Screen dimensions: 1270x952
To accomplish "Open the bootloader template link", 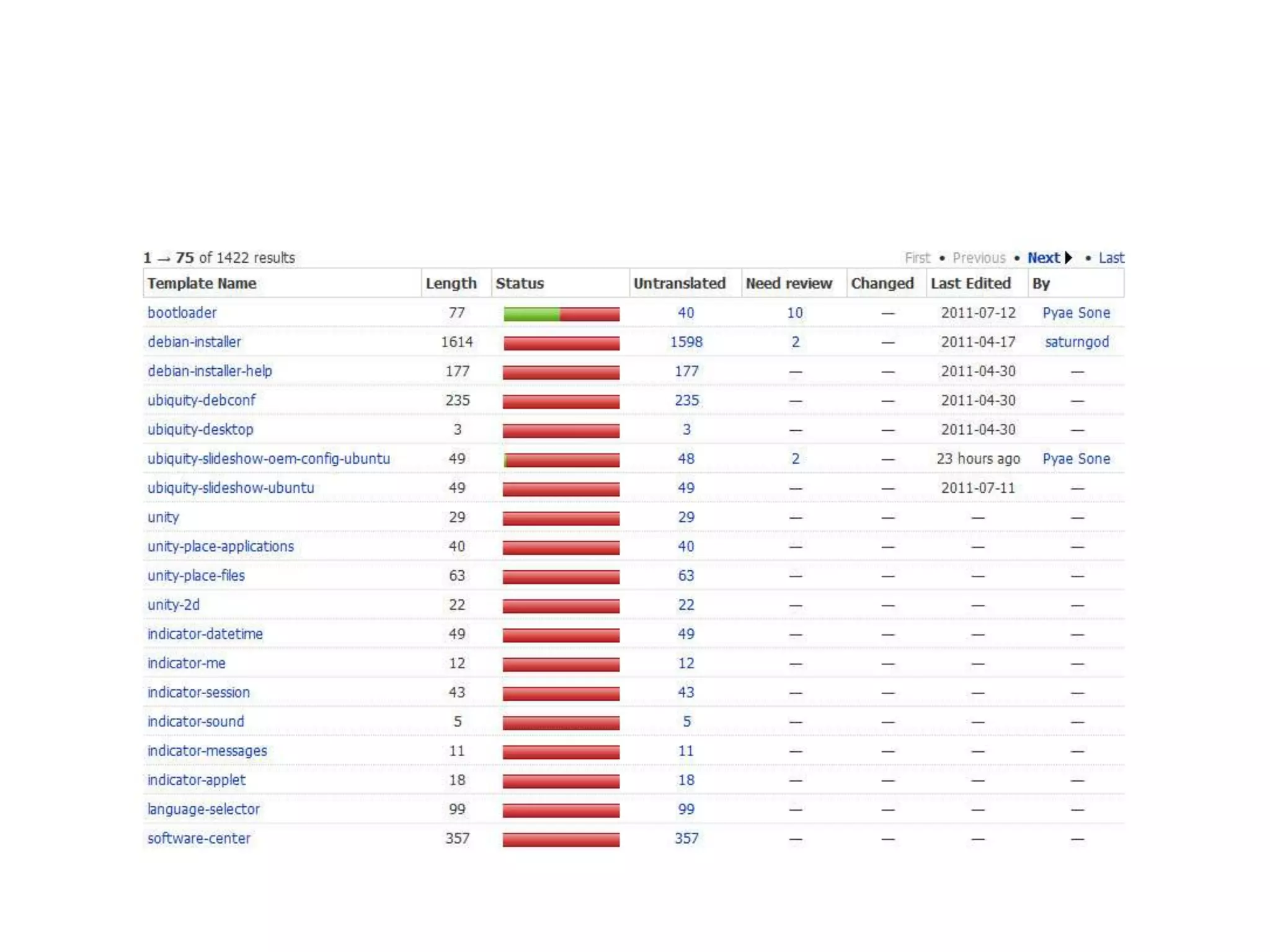I will tap(182, 313).
